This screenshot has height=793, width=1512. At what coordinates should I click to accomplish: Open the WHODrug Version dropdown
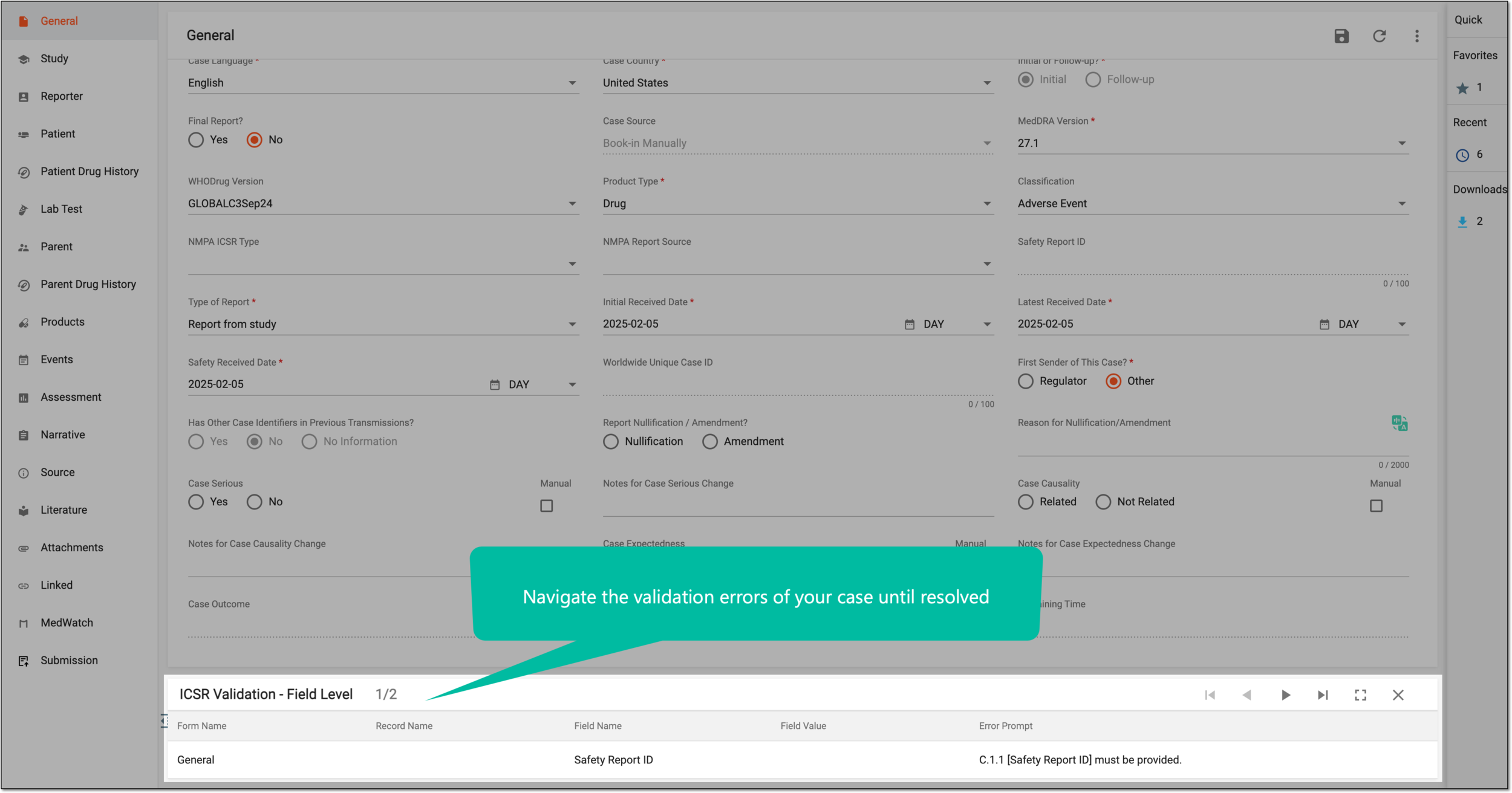tap(383, 204)
